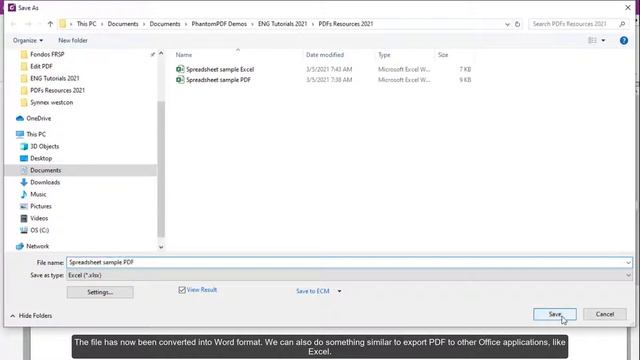Select Spreadsheet sample PDF file
Image resolution: width=640 pixels, height=360 pixels.
click(218, 80)
